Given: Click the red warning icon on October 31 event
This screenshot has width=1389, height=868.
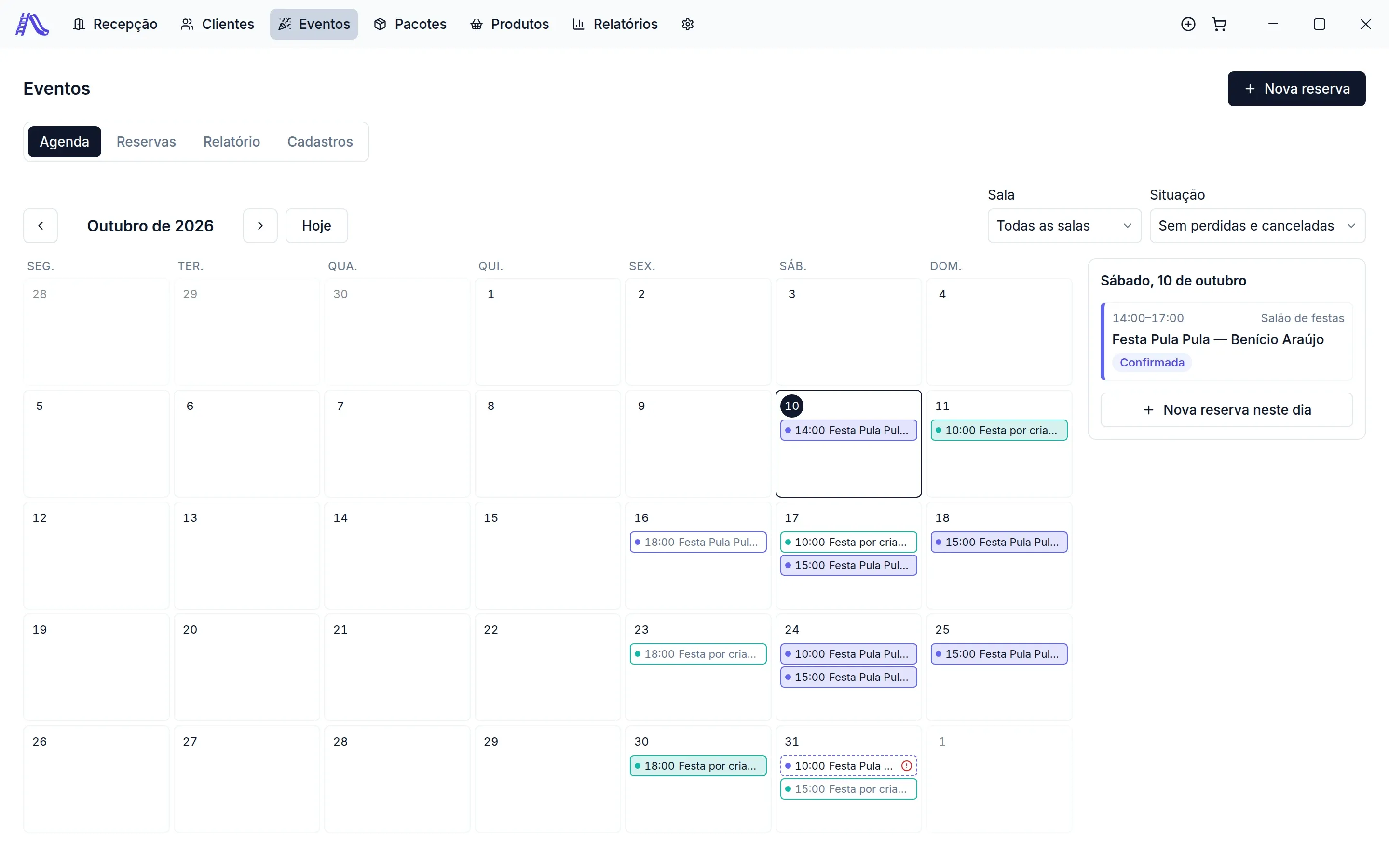Looking at the screenshot, I should 906,766.
